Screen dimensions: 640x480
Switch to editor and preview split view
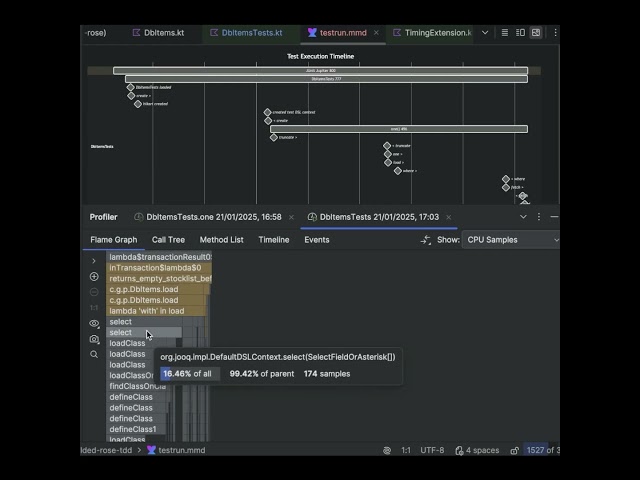pyautogui.click(x=520, y=33)
